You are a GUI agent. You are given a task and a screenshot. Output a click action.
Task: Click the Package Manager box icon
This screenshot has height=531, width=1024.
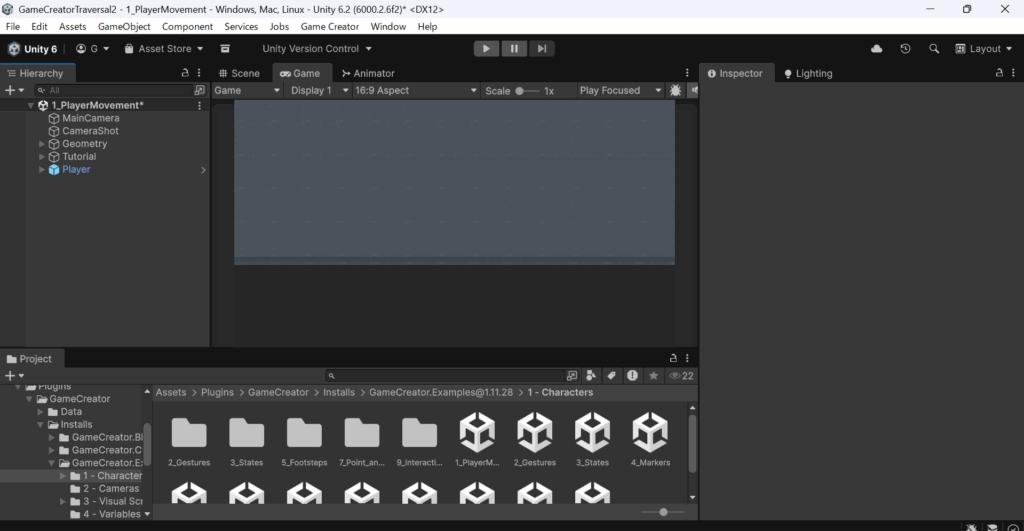coord(225,48)
